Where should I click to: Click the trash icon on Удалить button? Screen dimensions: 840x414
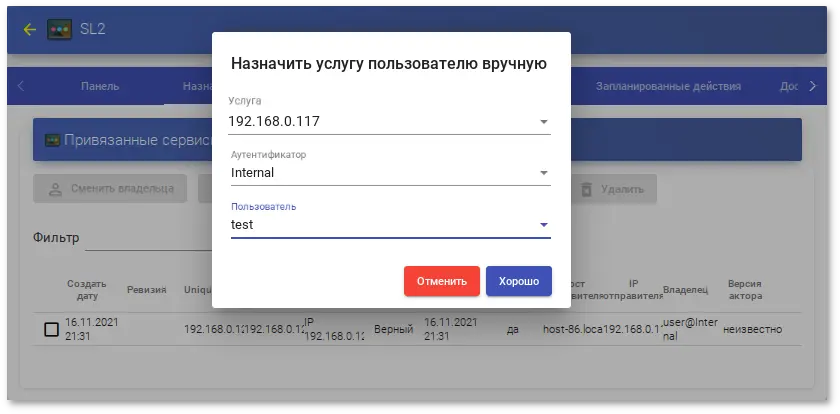(x=587, y=189)
